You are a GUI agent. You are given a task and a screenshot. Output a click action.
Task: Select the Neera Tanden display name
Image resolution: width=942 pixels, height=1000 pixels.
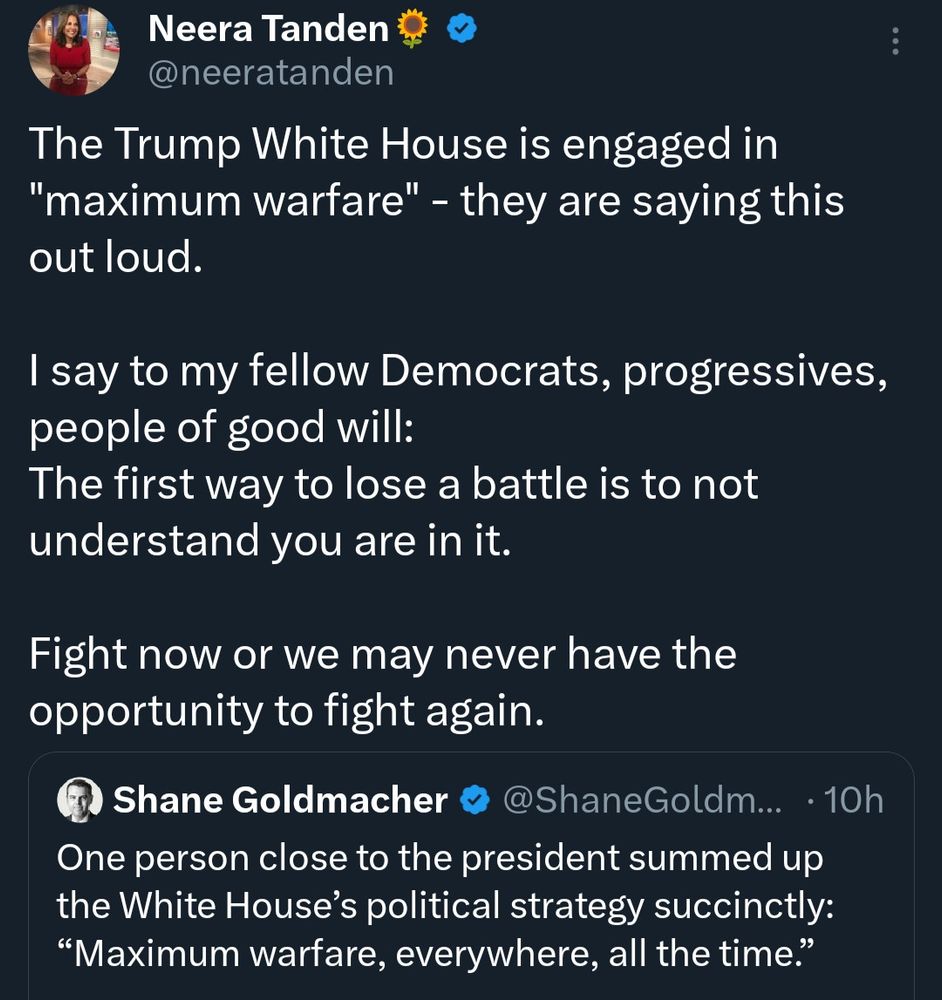point(269,29)
